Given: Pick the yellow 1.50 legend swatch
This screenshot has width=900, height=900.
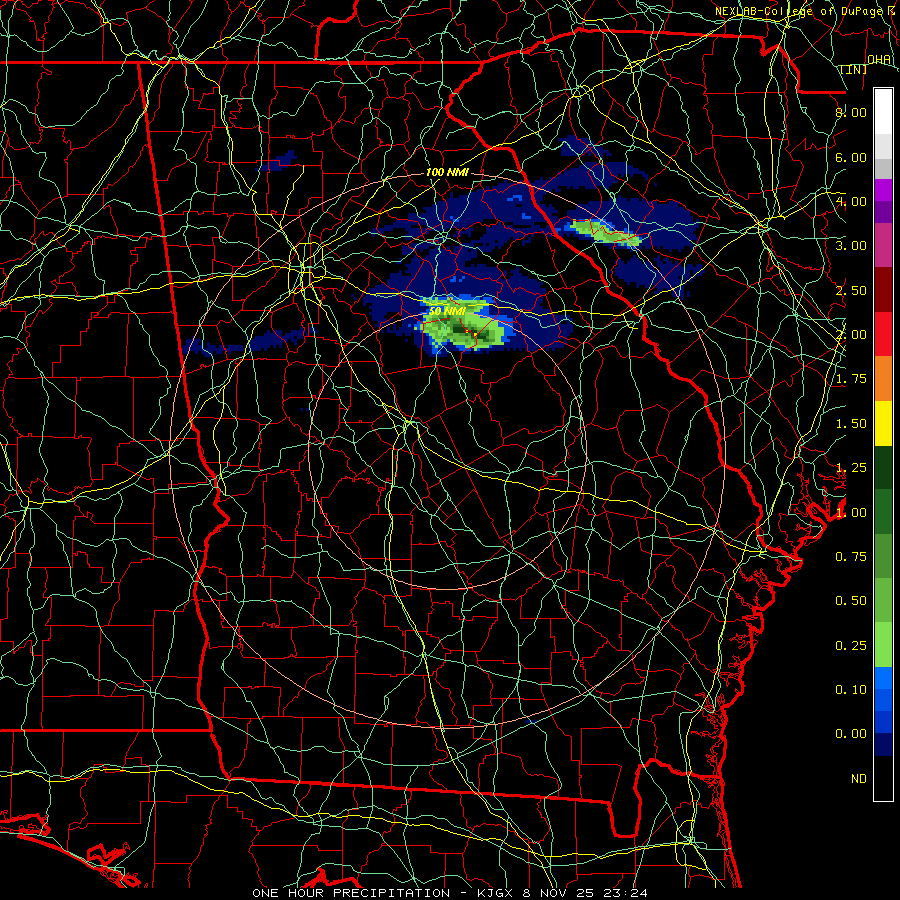Looking at the screenshot, I should (x=883, y=423).
